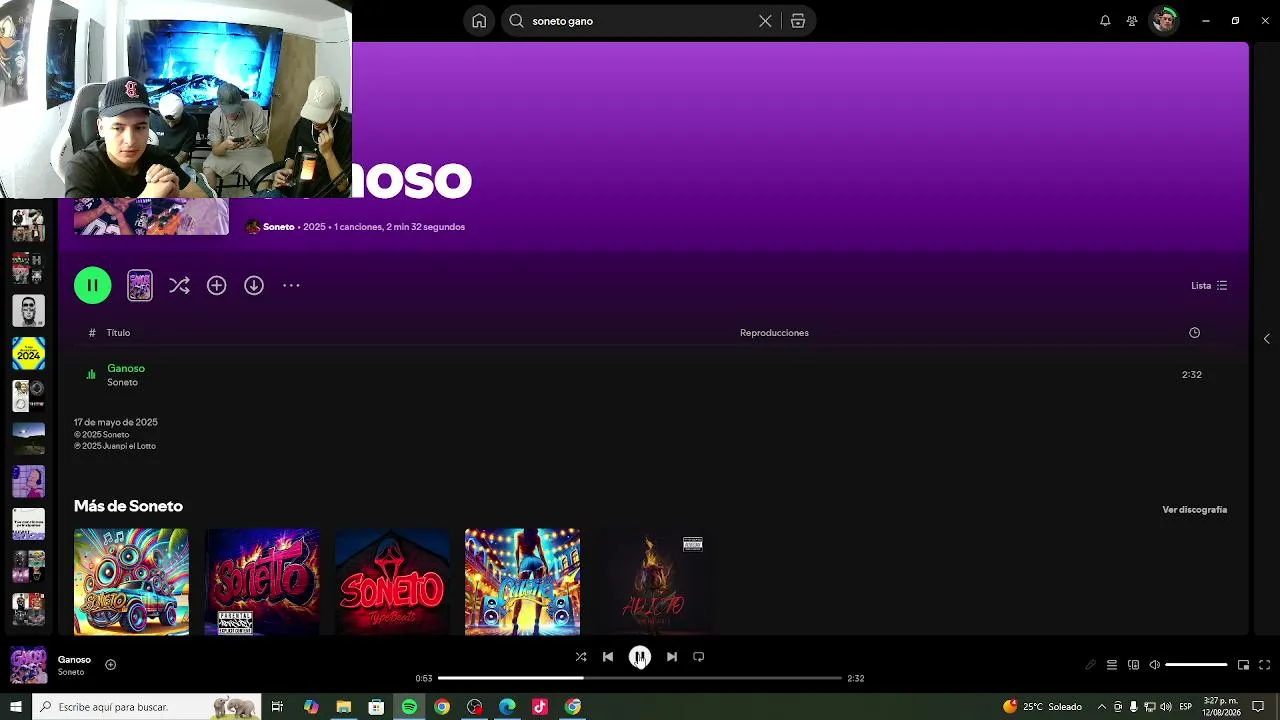Screen dimensions: 1280x720
Task: Toggle shuffle in the album action row
Action: 179,286
